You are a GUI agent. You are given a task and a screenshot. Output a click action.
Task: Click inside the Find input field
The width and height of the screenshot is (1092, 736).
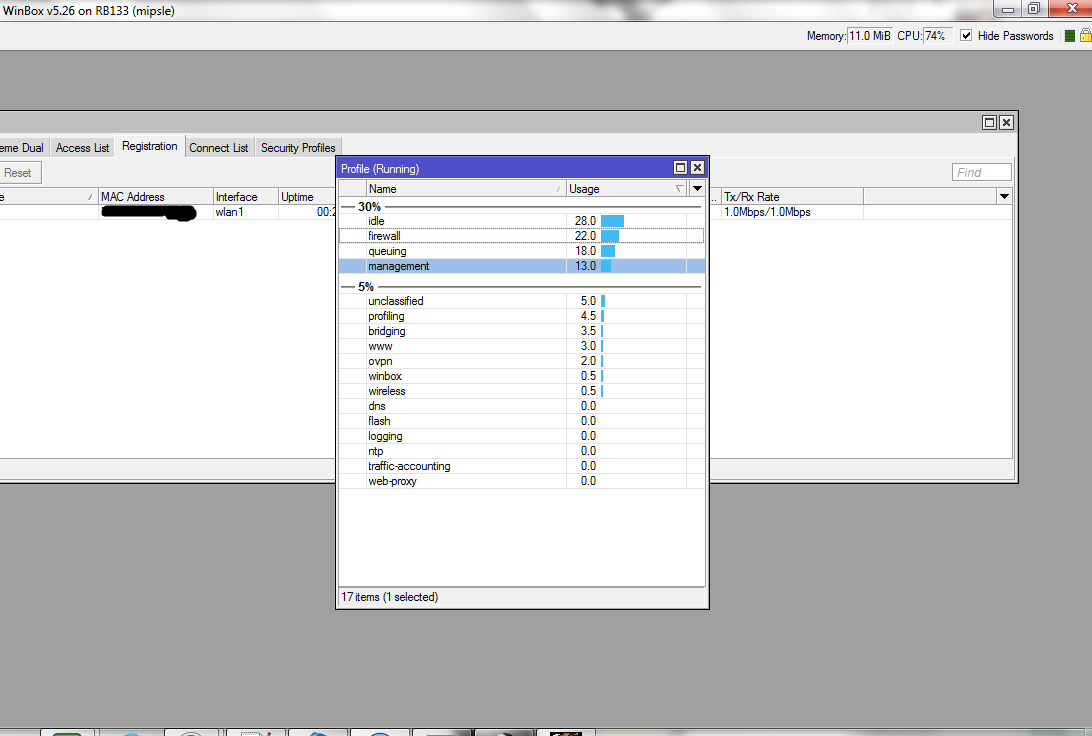pos(980,171)
